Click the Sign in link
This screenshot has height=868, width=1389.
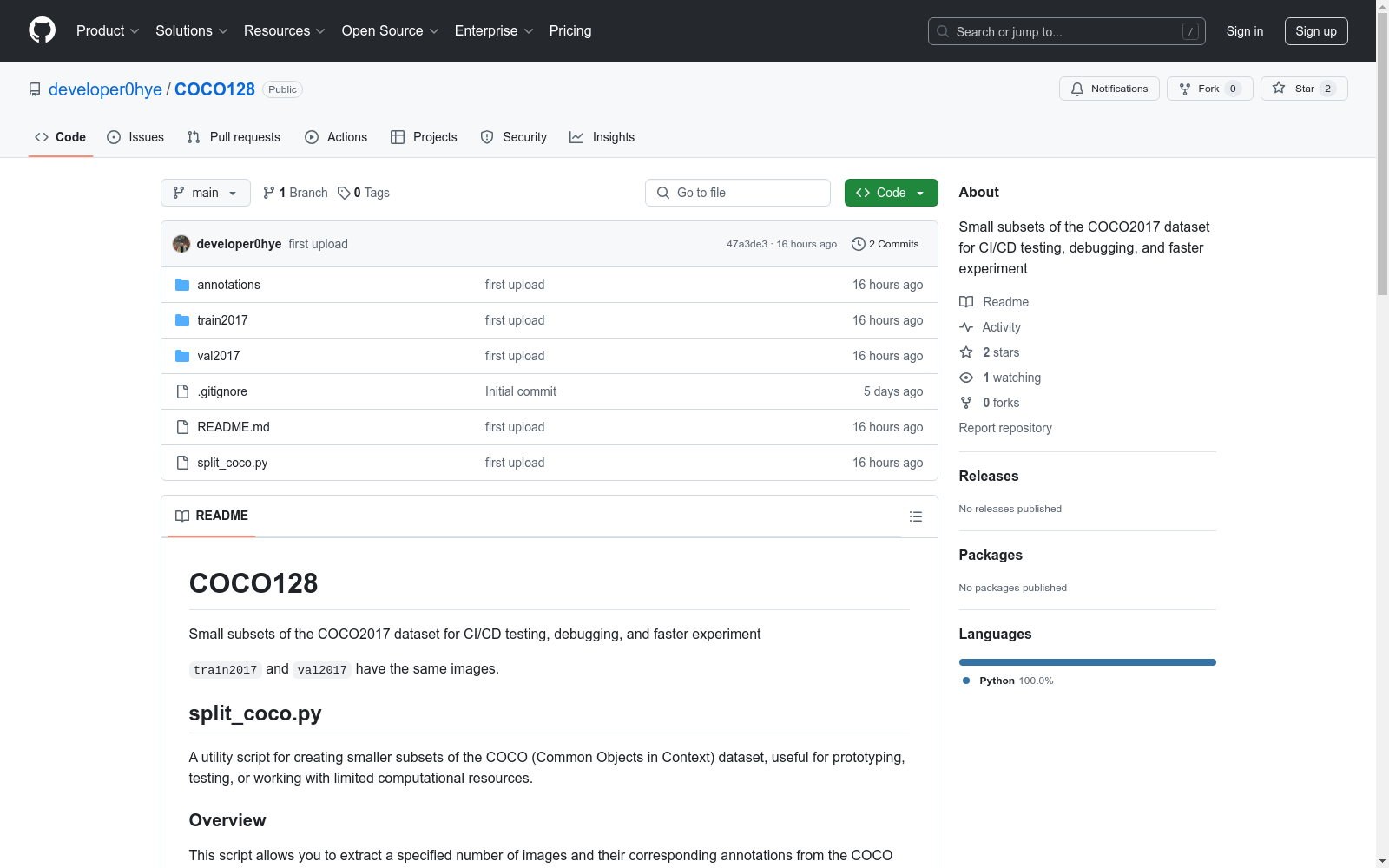click(1244, 31)
